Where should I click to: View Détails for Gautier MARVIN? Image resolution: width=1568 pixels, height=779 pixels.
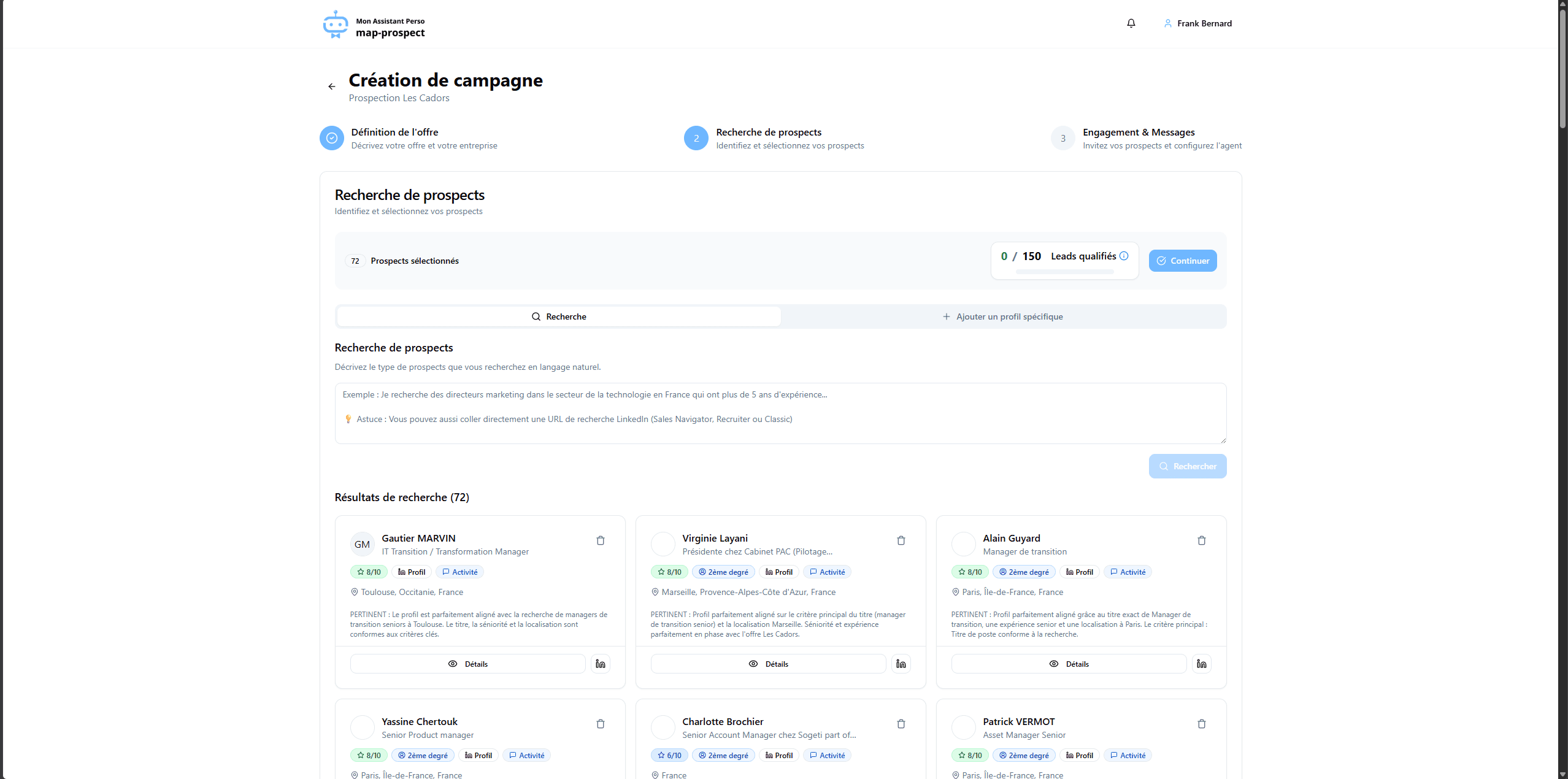tap(468, 664)
